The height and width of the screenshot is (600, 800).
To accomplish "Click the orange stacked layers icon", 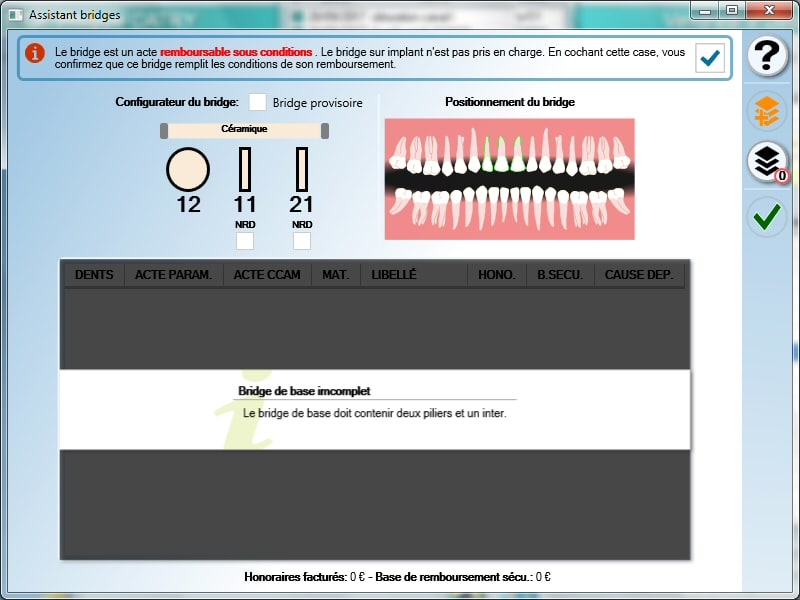I will click(x=767, y=112).
